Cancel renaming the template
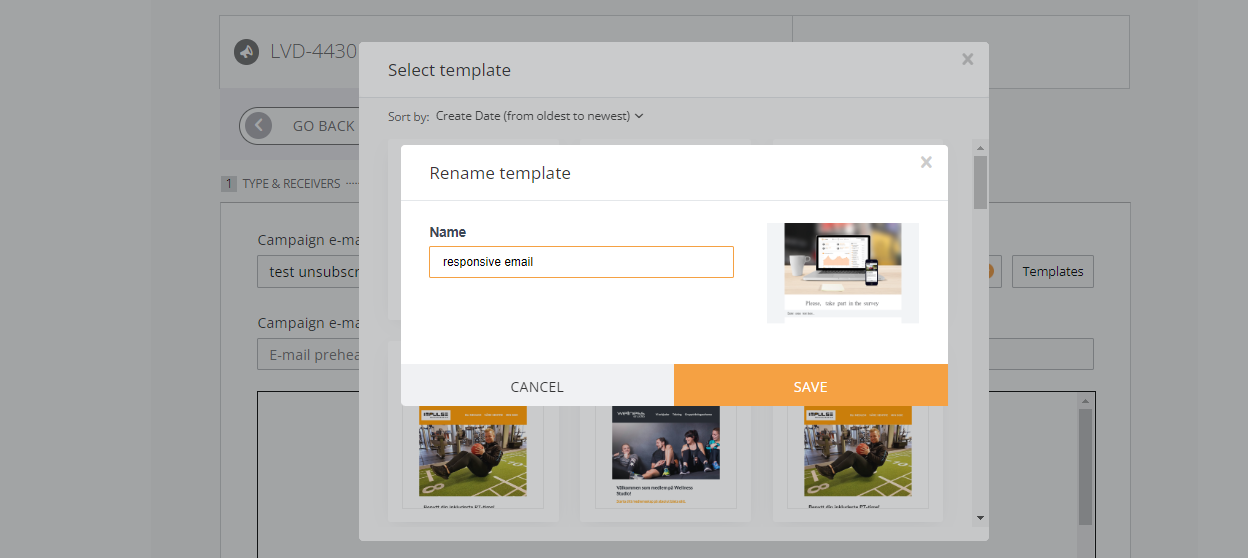 click(537, 386)
